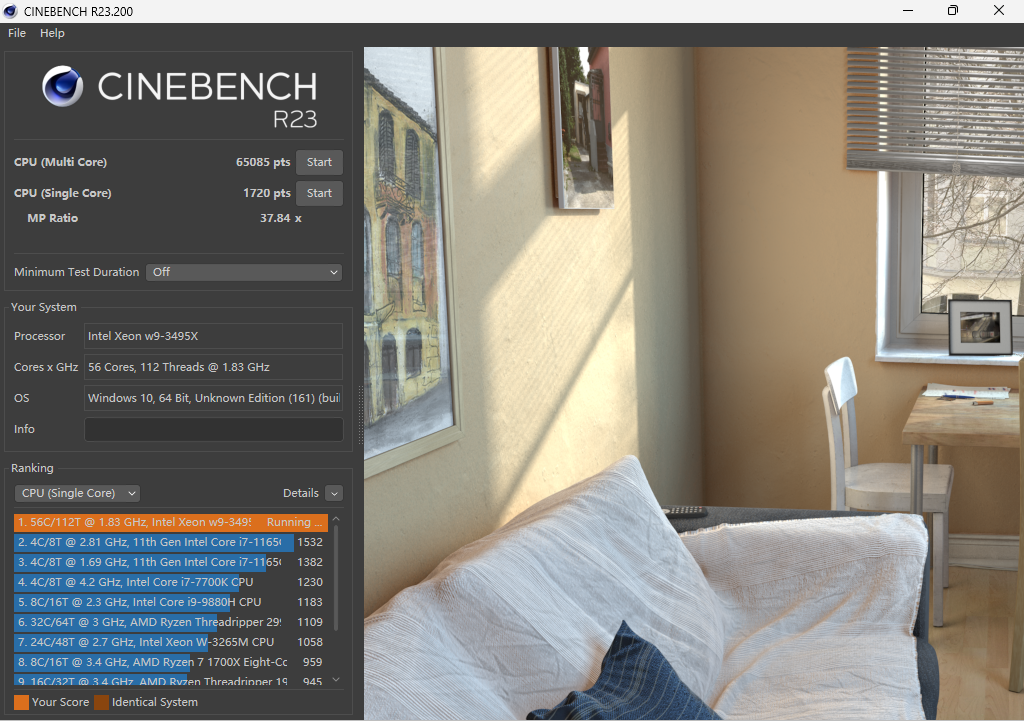Minimize the Cinebench window

click(908, 10)
